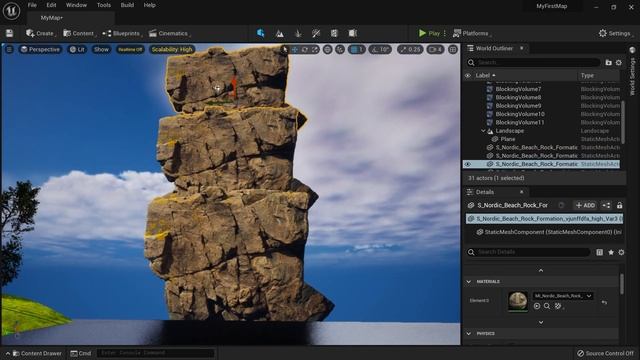This screenshot has width=640, height=360.
Task: Click the viewport layout maximize icon
Action: [x=453, y=49]
